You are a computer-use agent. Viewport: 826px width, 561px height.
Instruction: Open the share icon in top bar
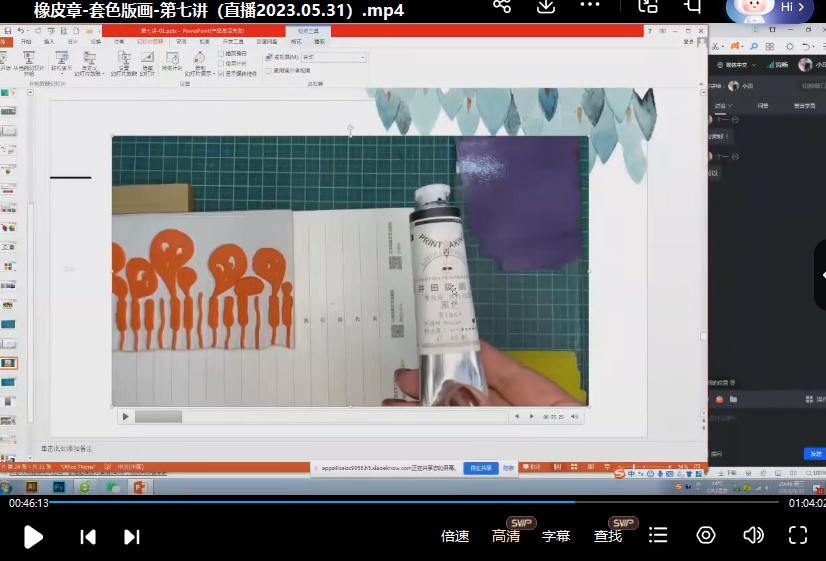coord(502,6)
